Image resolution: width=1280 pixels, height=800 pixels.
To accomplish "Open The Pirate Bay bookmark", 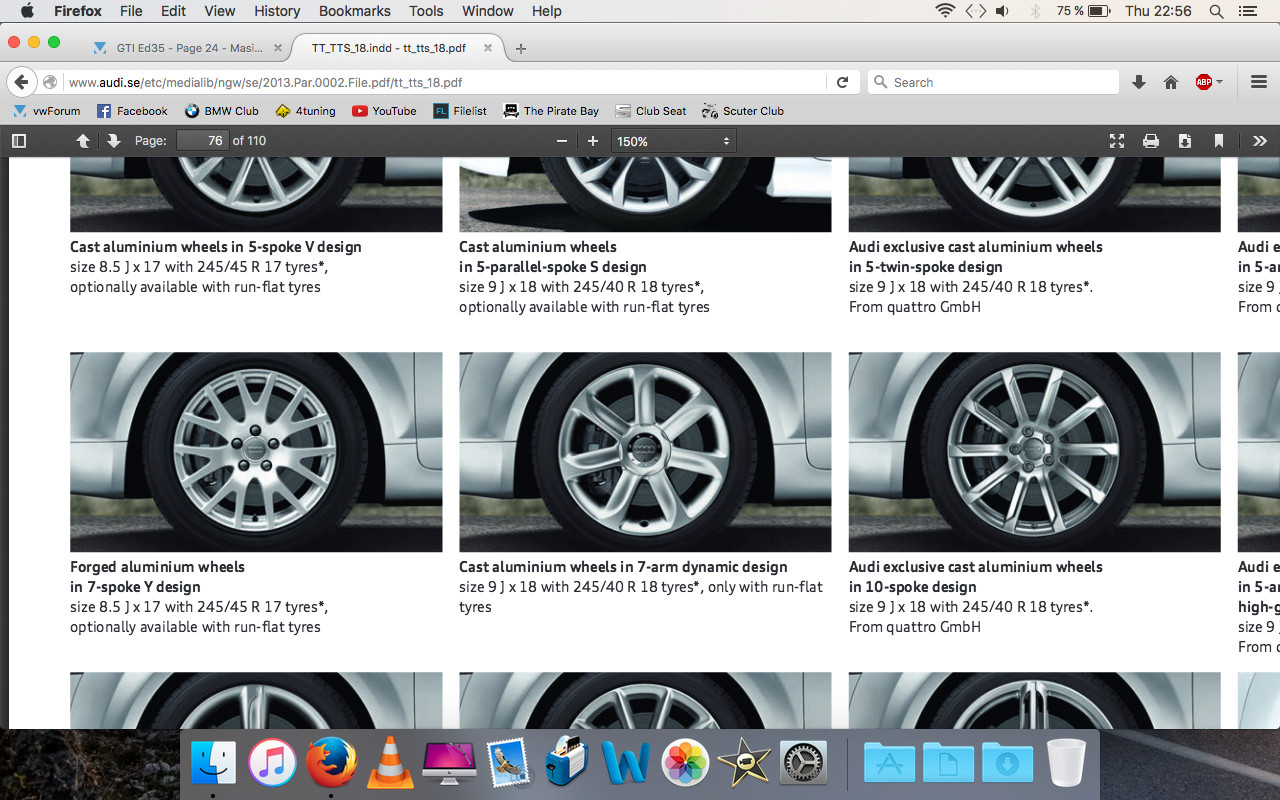I will click(x=551, y=111).
